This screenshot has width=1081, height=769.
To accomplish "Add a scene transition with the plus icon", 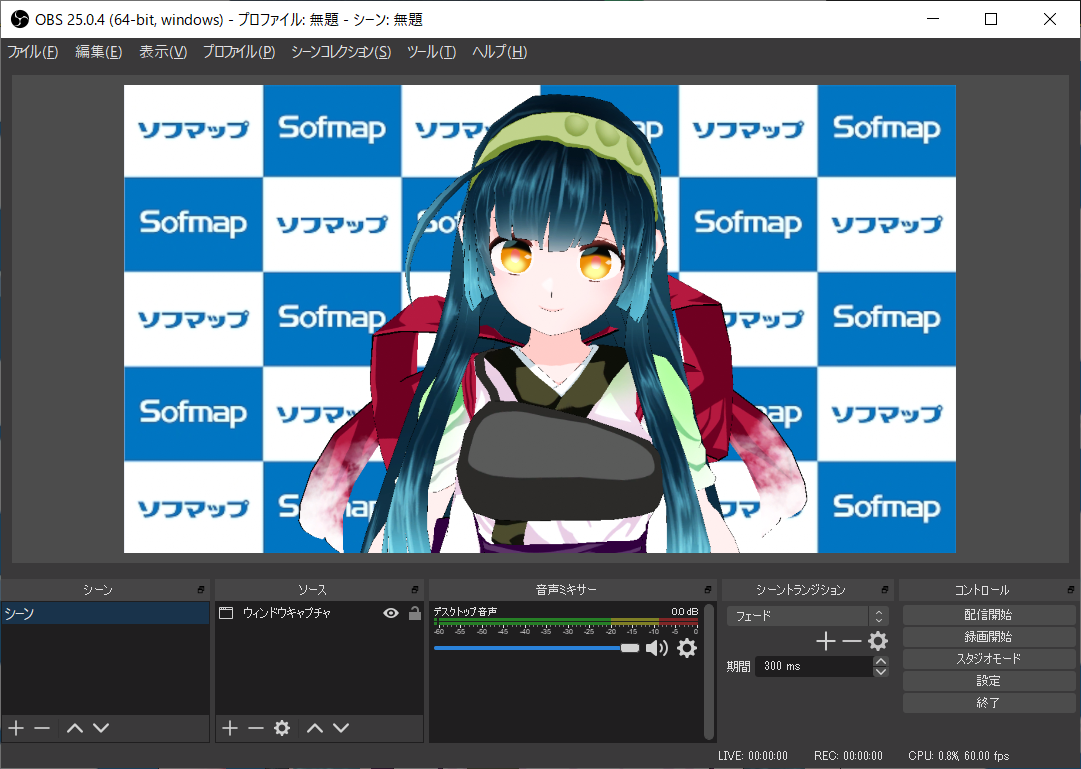I will [x=825, y=641].
